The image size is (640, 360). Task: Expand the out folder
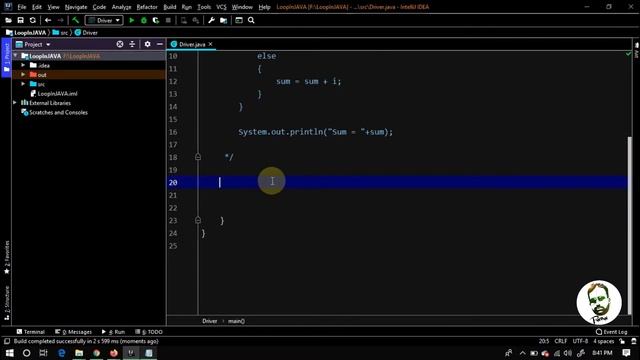[23, 75]
